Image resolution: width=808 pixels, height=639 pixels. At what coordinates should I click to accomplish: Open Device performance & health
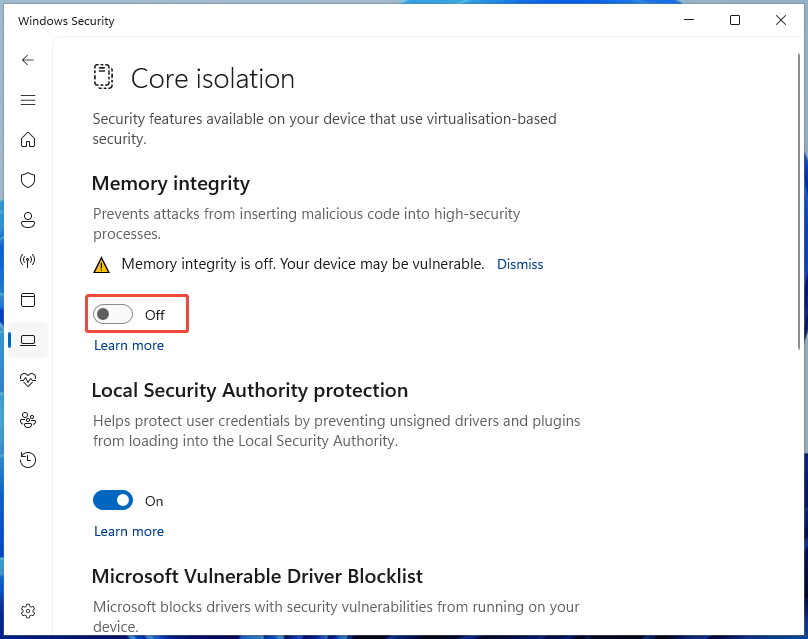28,380
